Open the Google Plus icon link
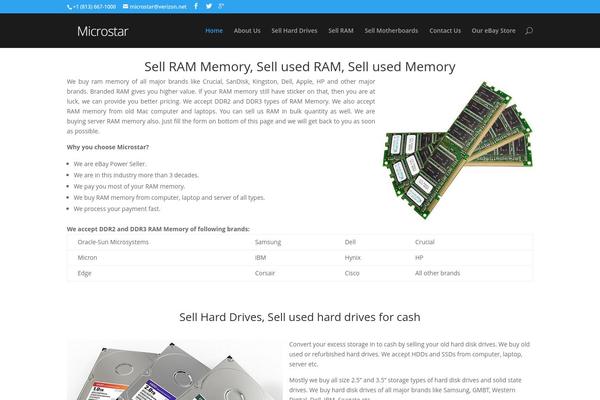 tap(221, 6)
